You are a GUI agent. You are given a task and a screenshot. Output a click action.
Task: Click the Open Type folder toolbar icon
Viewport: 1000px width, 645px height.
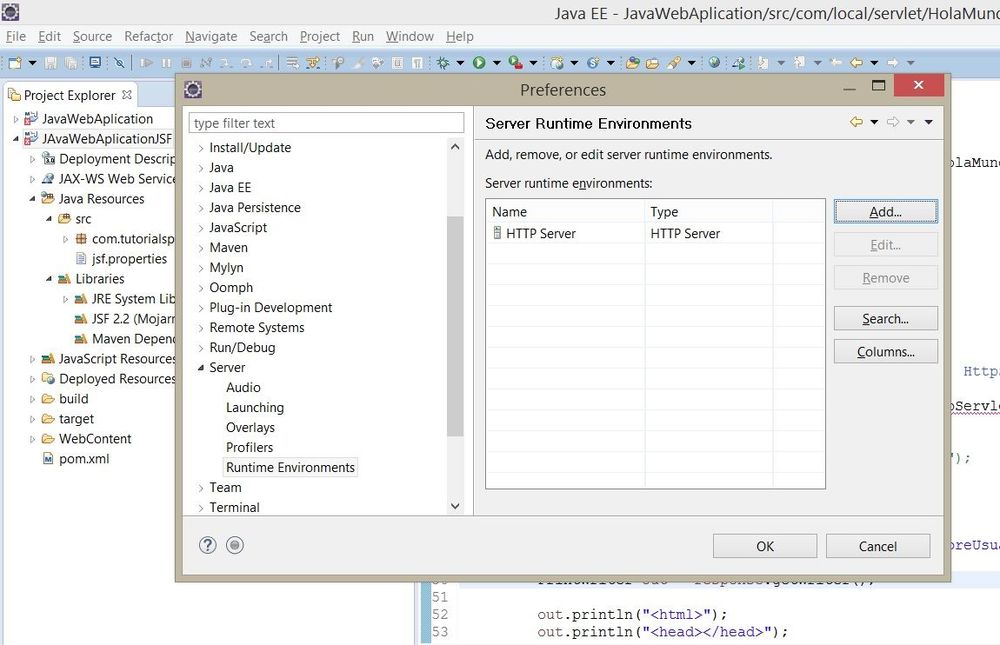[632, 62]
